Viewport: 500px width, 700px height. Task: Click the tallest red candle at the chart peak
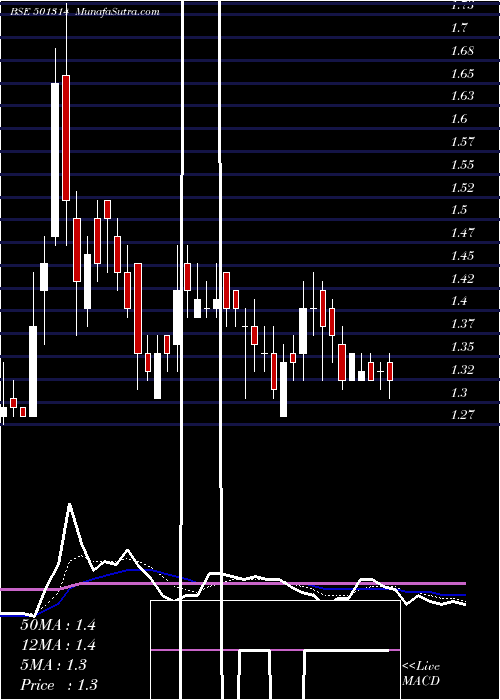point(66,138)
